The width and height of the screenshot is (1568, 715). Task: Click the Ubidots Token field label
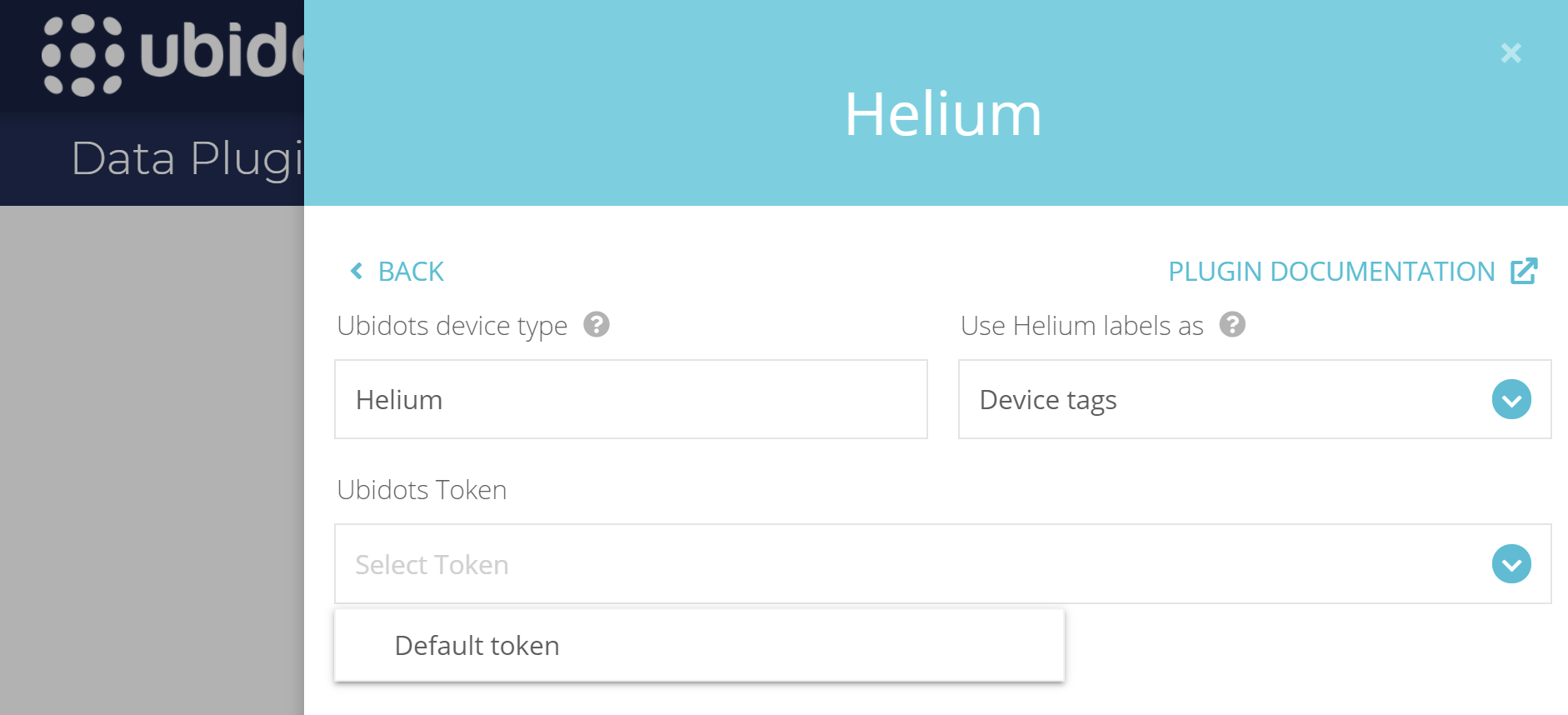click(x=422, y=490)
